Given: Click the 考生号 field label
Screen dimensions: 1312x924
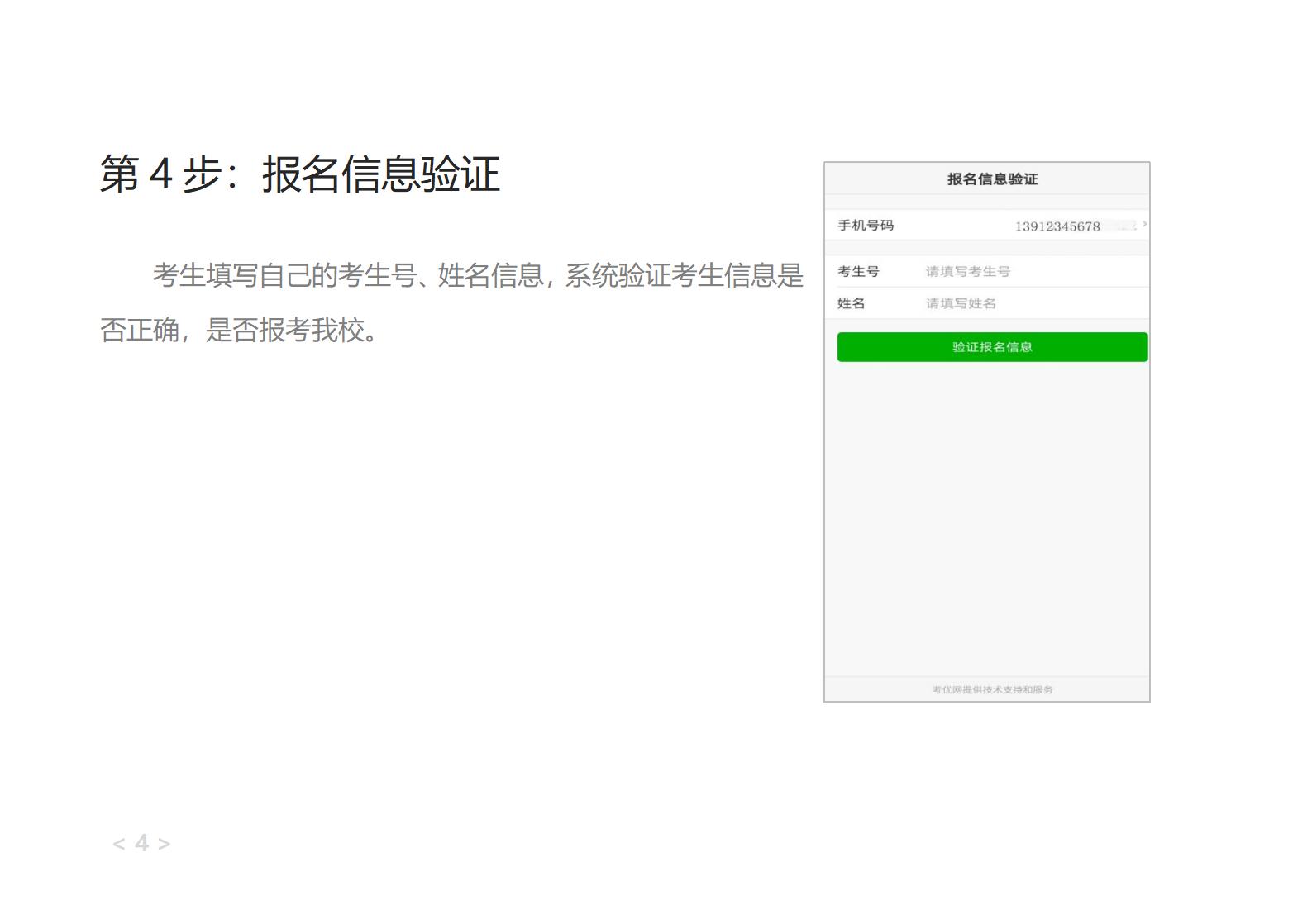Looking at the screenshot, I should (x=858, y=271).
